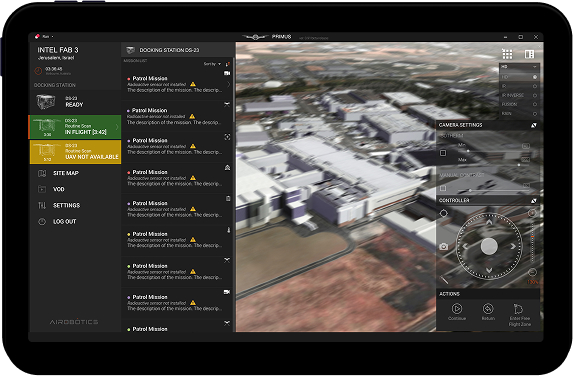Open the Run dropdown in title bar
The width and height of the screenshot is (573, 376).
[x=48, y=37]
